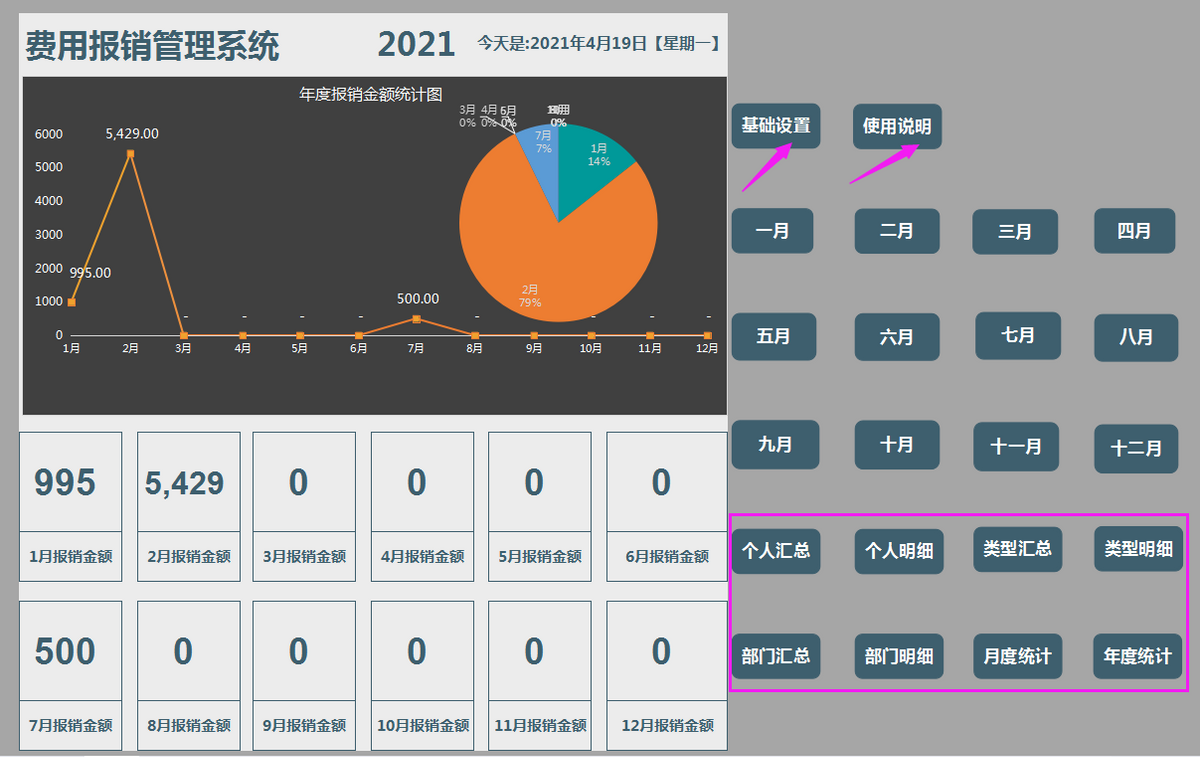Image resolution: width=1200 pixels, height=757 pixels.
Task: Select the 一月 month button
Action: point(772,231)
